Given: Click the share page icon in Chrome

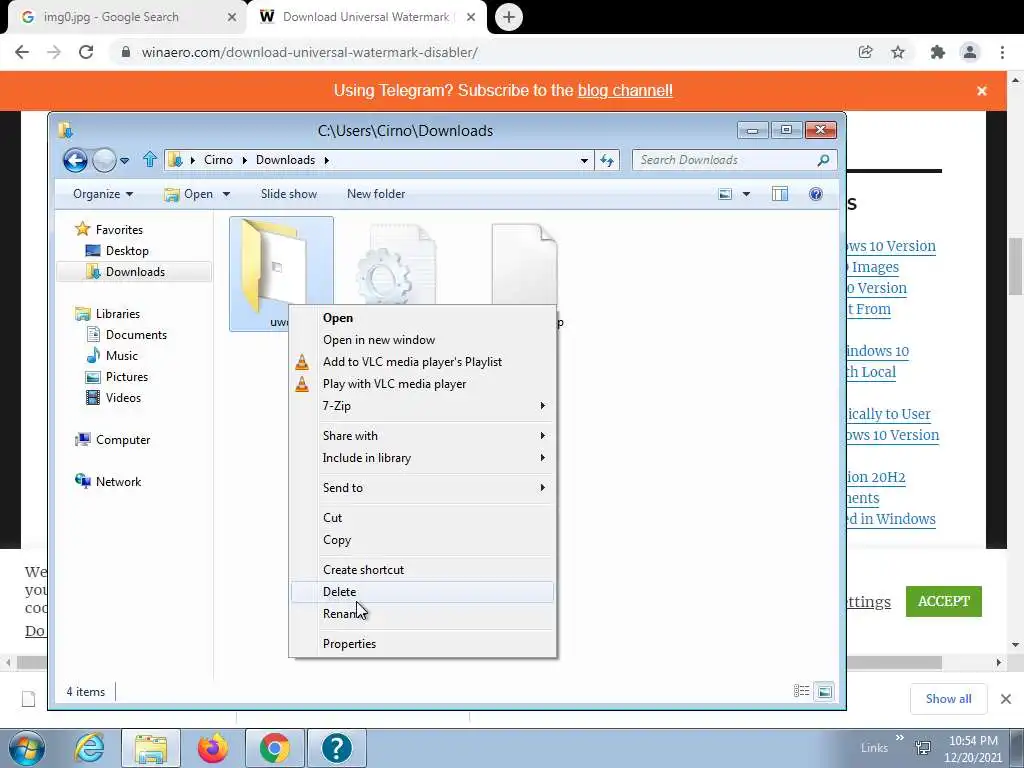Looking at the screenshot, I should pos(866,52).
